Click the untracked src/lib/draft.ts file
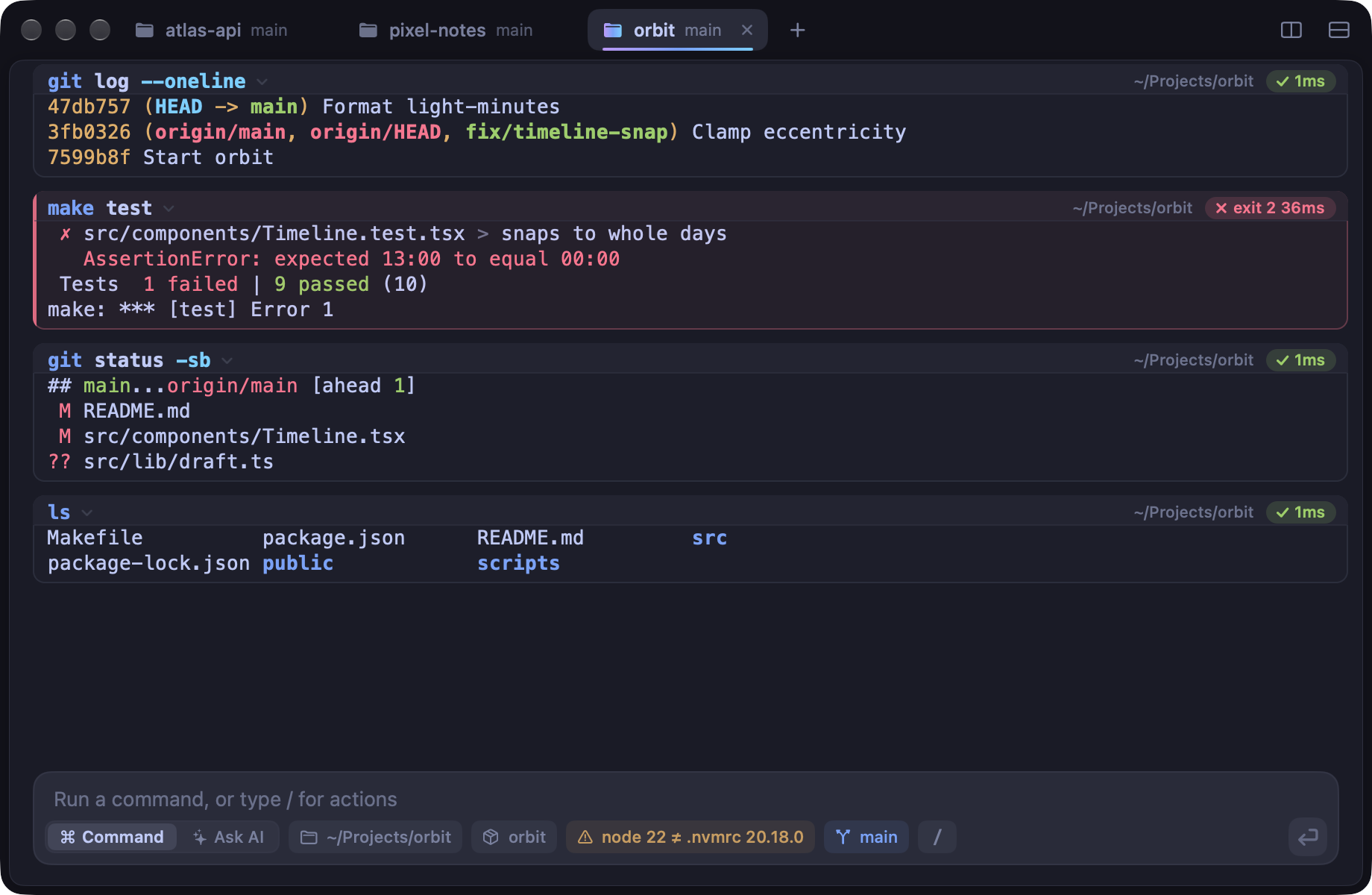Viewport: 1372px width, 895px height. [179, 462]
